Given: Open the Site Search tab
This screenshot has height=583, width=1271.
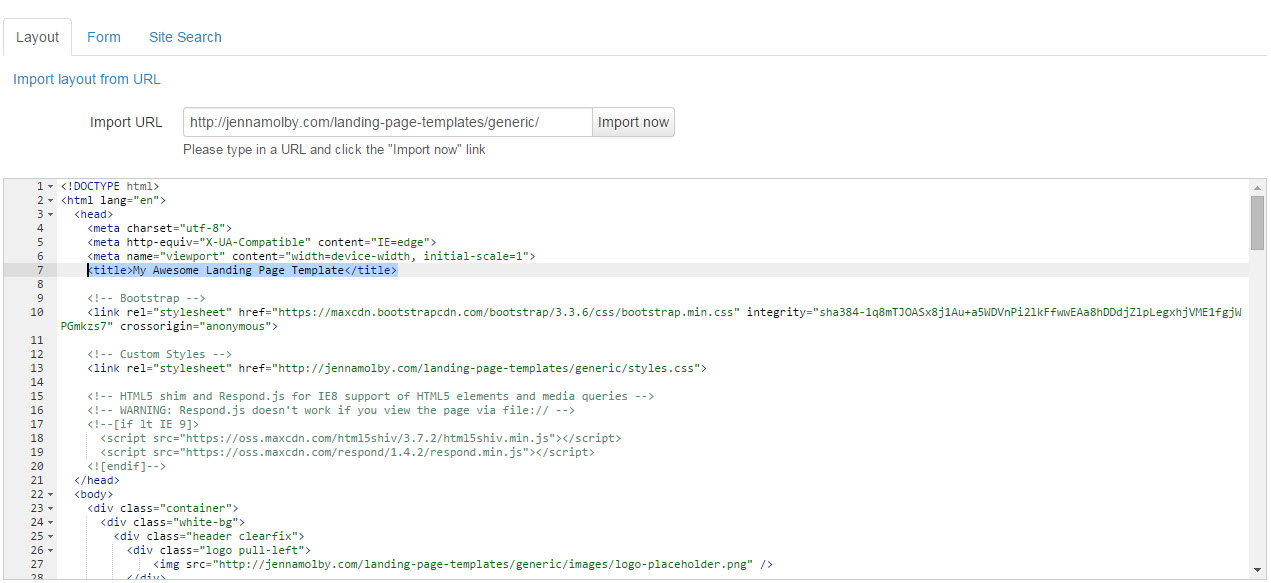Looking at the screenshot, I should click(x=185, y=37).
